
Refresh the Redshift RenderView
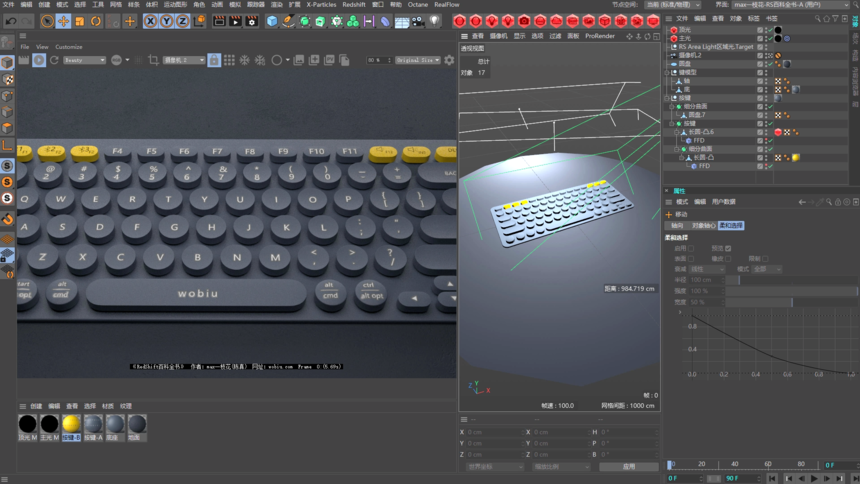[54, 60]
